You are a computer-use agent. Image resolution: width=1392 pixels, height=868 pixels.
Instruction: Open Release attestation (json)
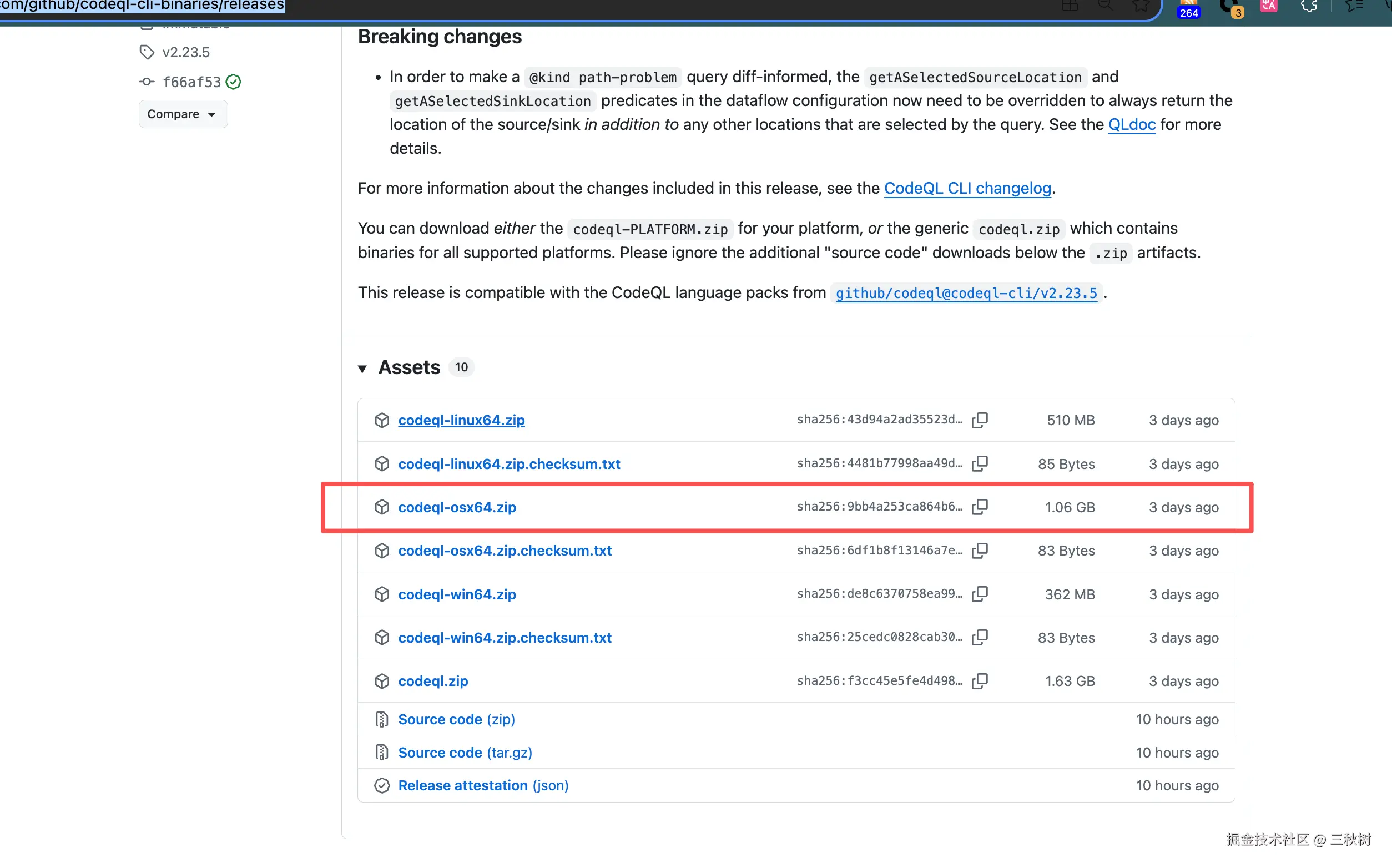[483, 785]
